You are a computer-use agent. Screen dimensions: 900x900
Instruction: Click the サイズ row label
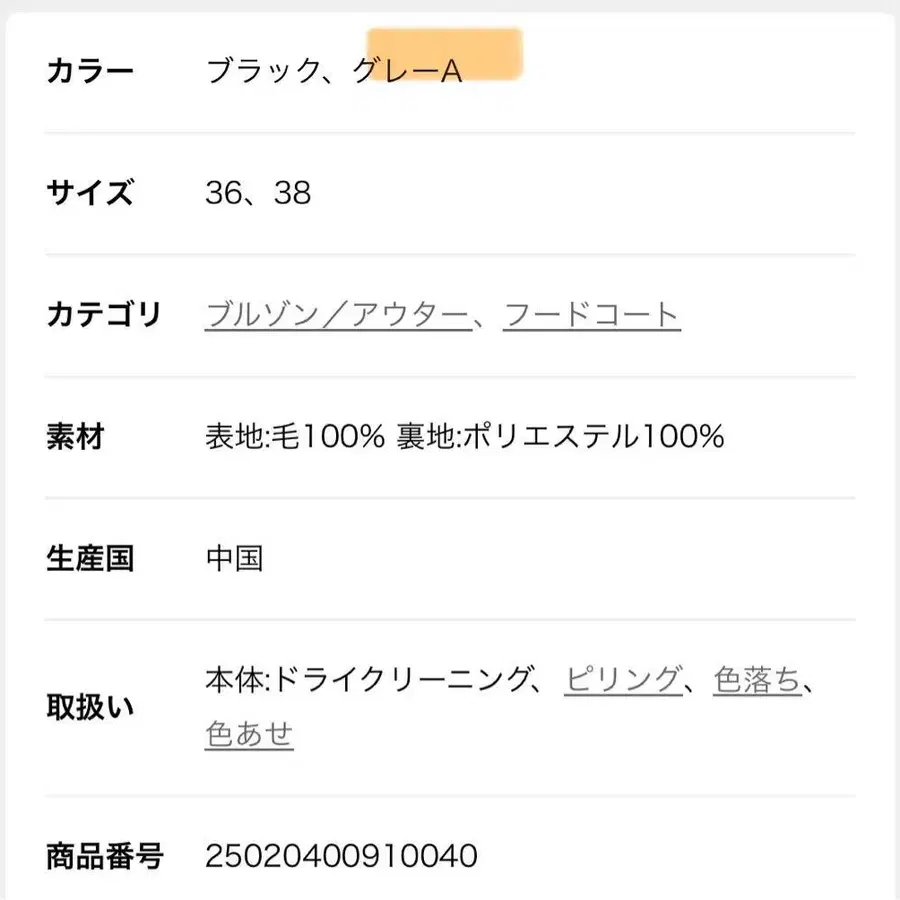(91, 192)
